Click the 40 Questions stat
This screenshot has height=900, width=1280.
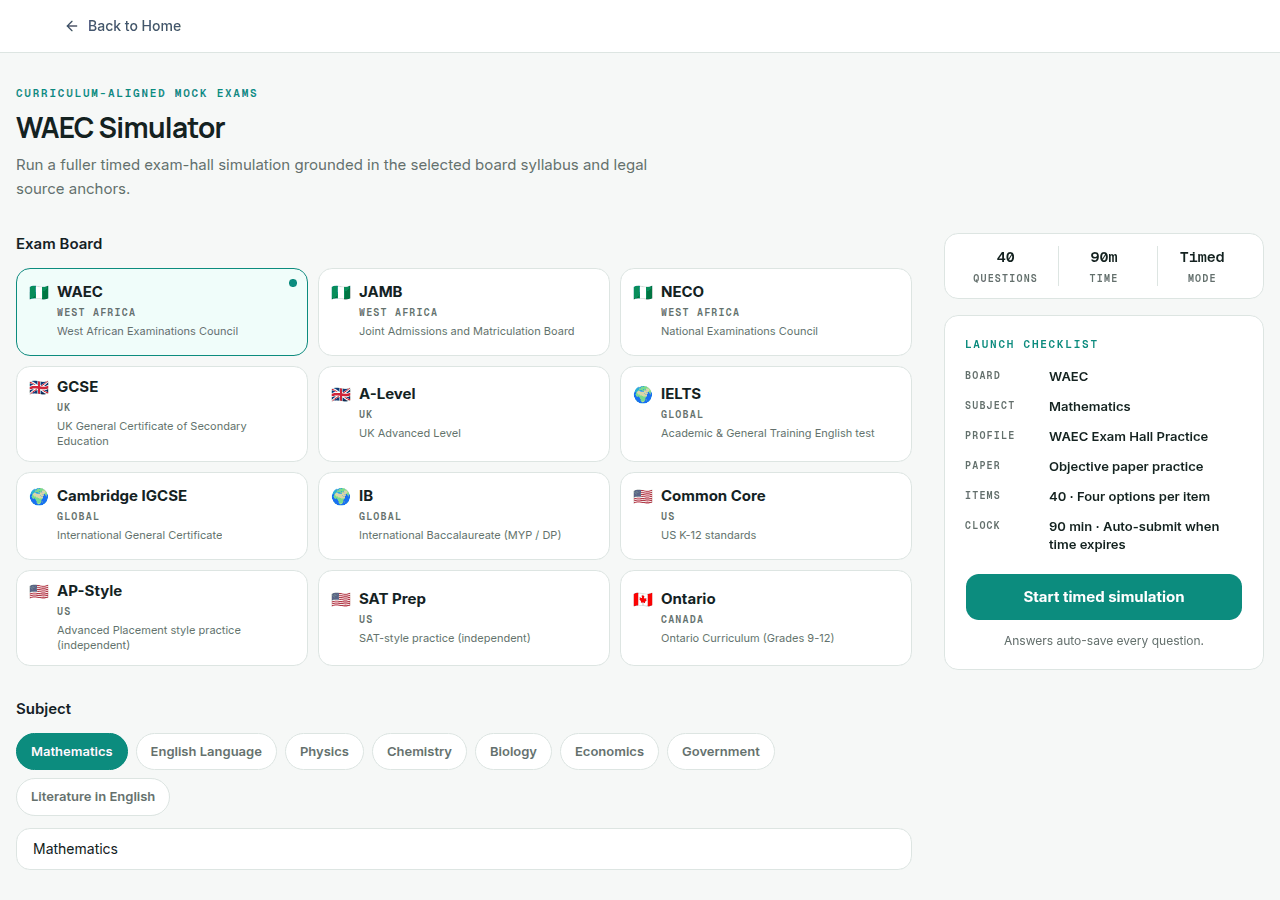[1005, 267]
